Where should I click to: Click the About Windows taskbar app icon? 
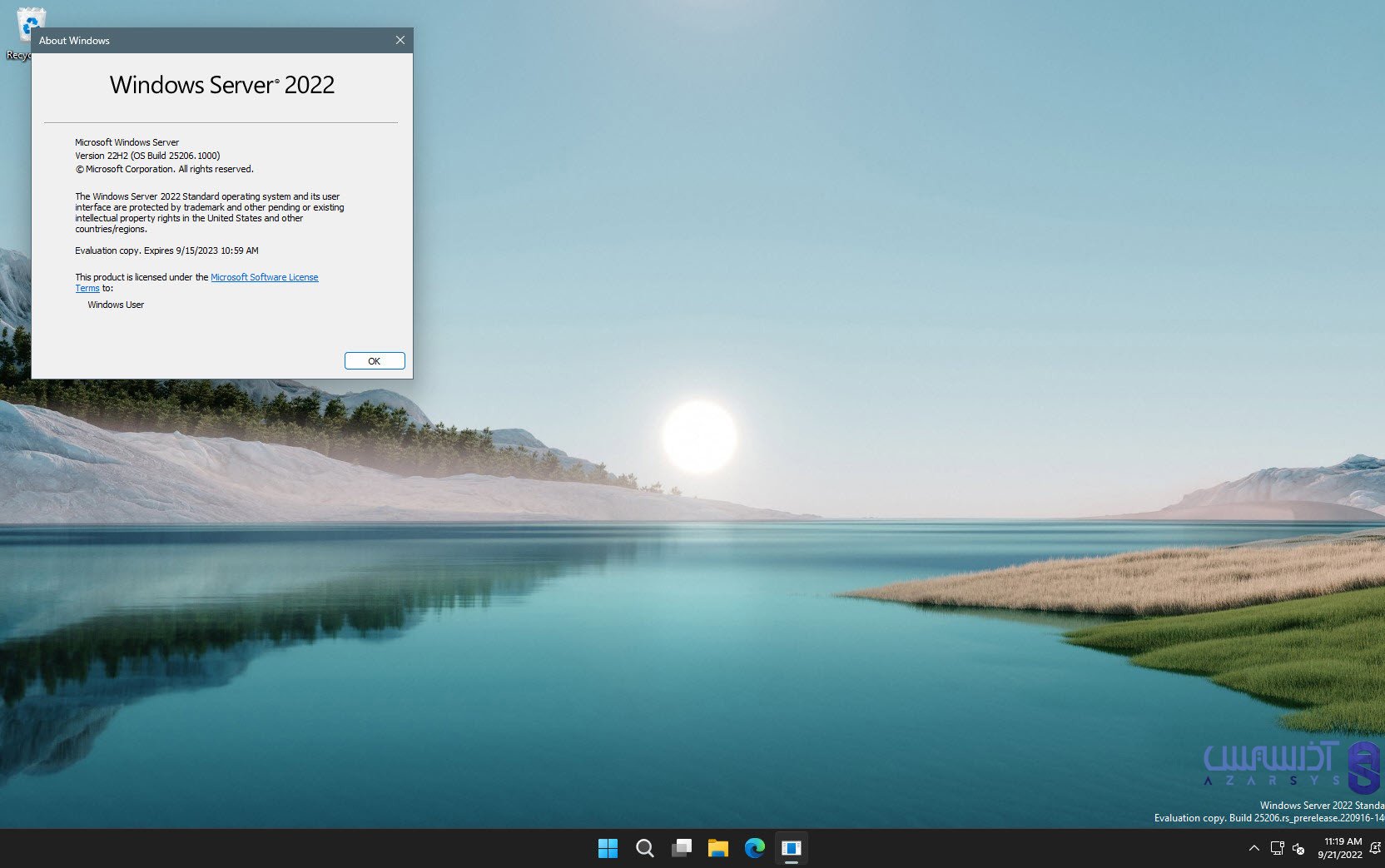(x=791, y=848)
